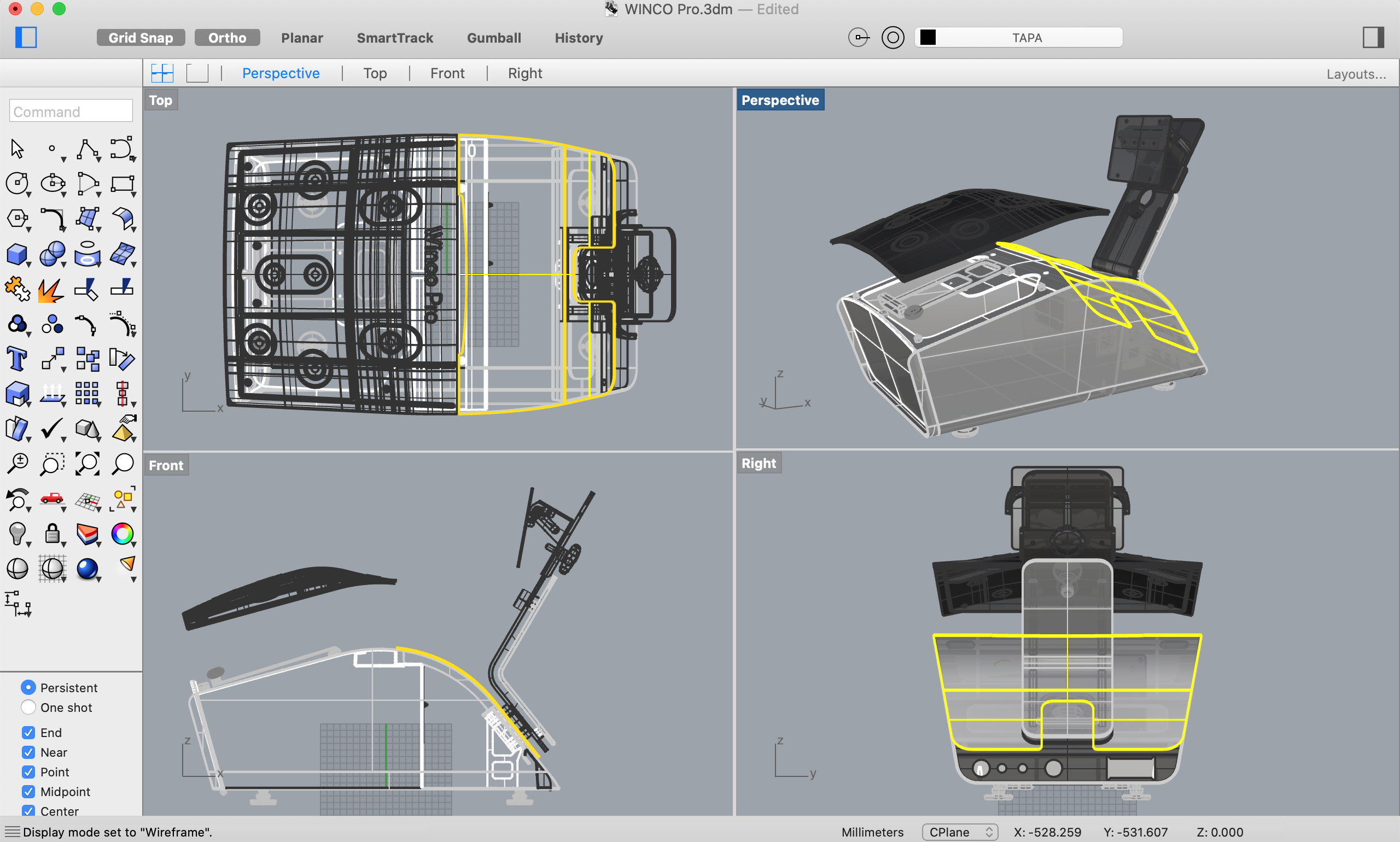Switch to the Front viewport tab
Screen dimensions: 1400x842
tap(447, 73)
